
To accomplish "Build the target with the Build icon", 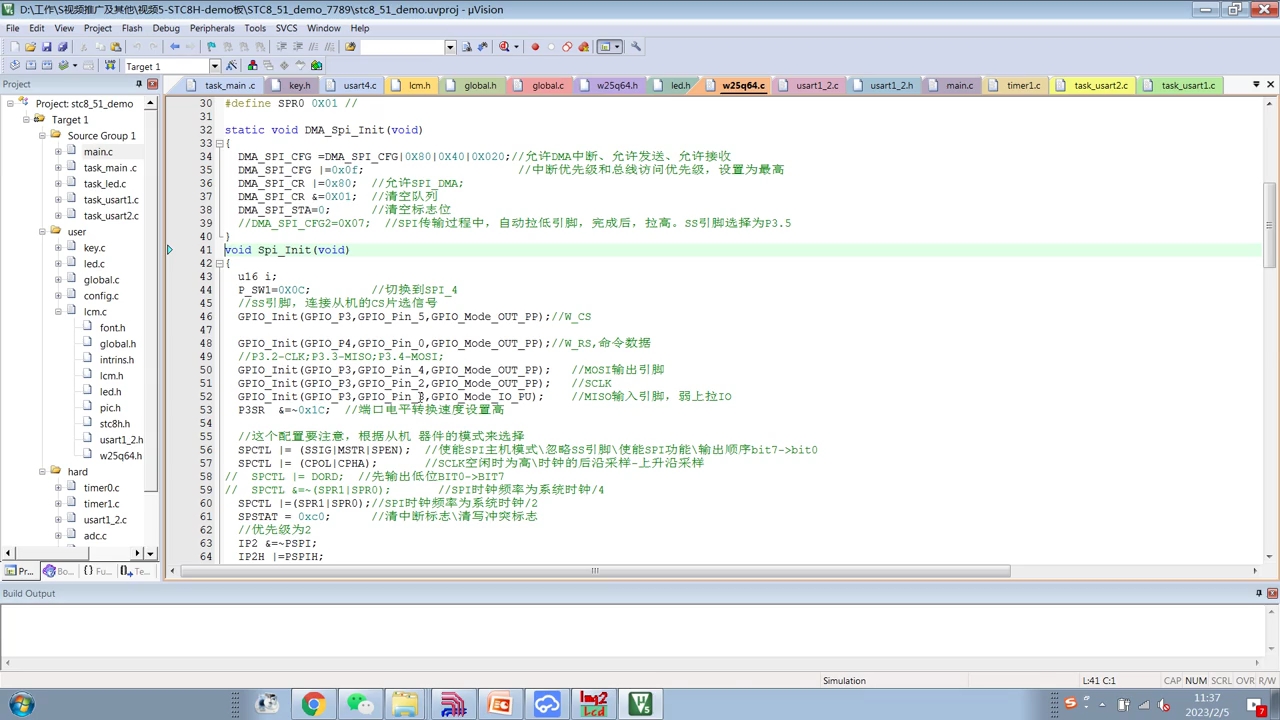I will (x=30, y=66).
